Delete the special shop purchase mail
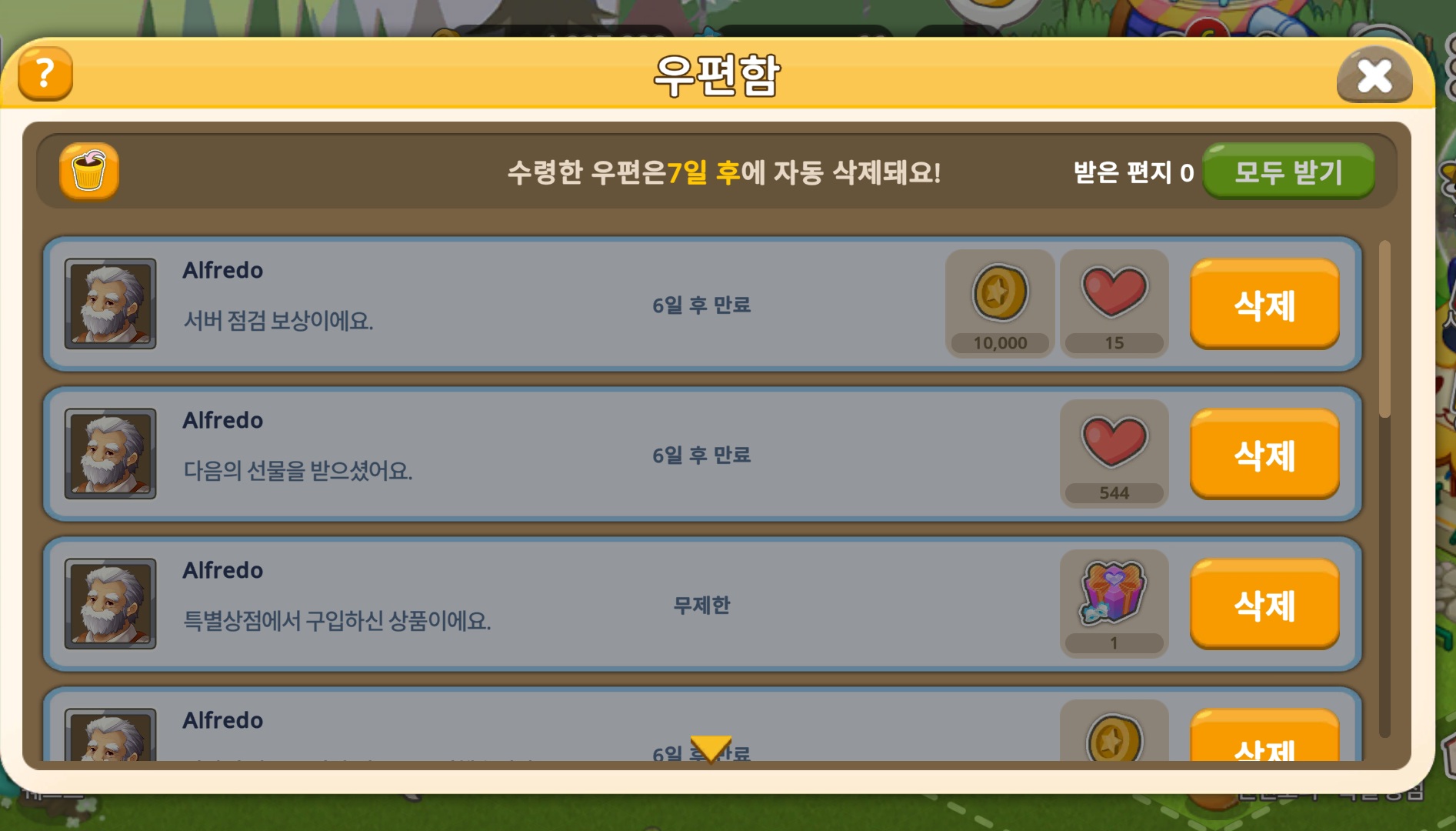This screenshot has width=1456, height=831. (x=1264, y=604)
